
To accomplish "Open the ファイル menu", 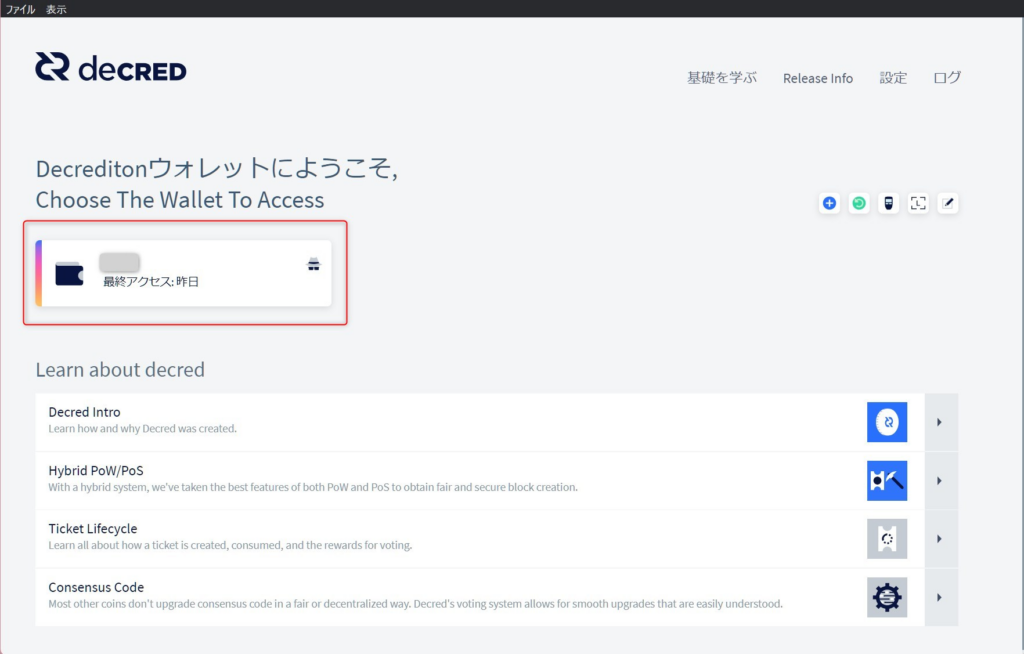I will (x=20, y=9).
